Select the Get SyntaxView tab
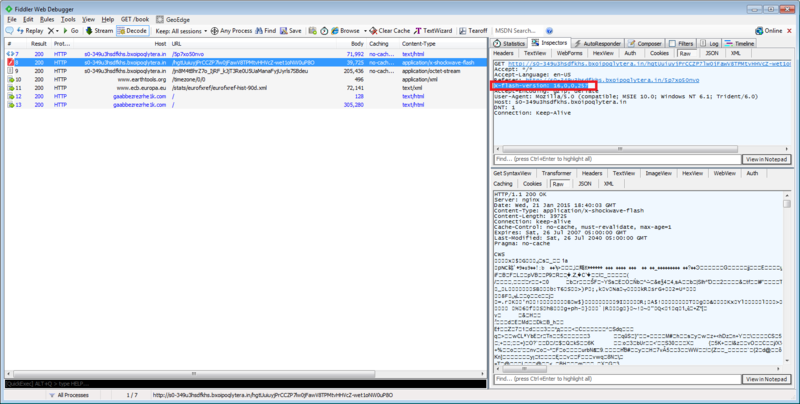This screenshot has width=800, height=404. (x=512, y=173)
